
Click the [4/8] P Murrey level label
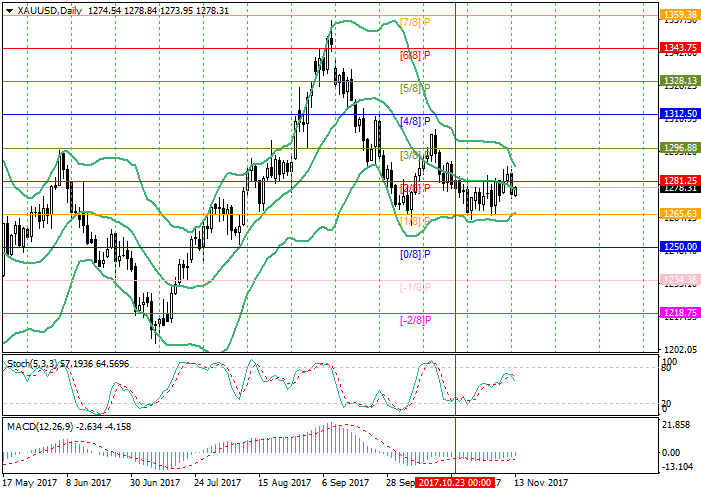[x=415, y=121]
